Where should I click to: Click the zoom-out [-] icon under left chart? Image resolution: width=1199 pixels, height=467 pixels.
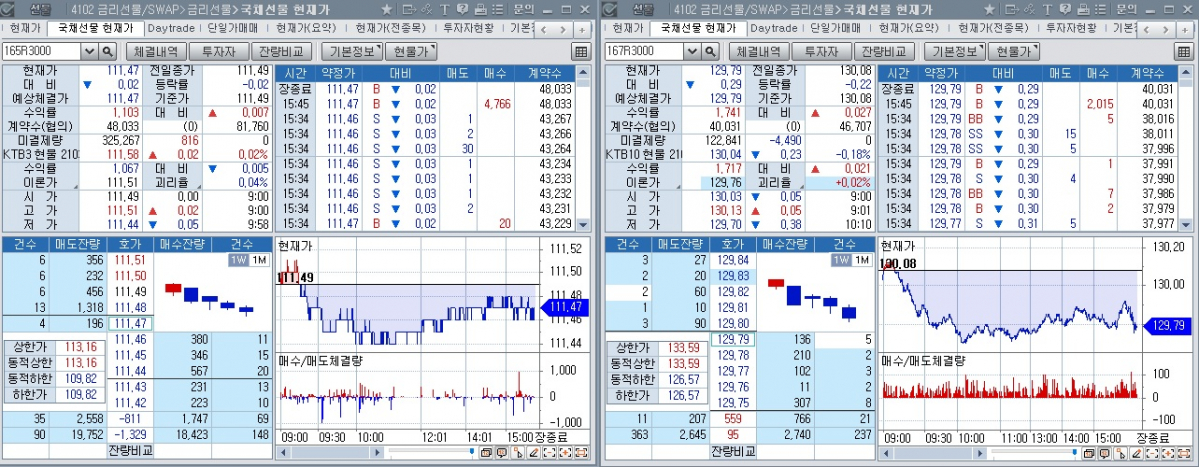(x=550, y=453)
